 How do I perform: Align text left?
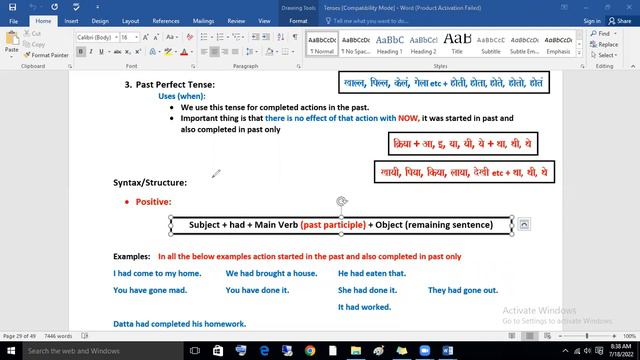tap(204, 52)
